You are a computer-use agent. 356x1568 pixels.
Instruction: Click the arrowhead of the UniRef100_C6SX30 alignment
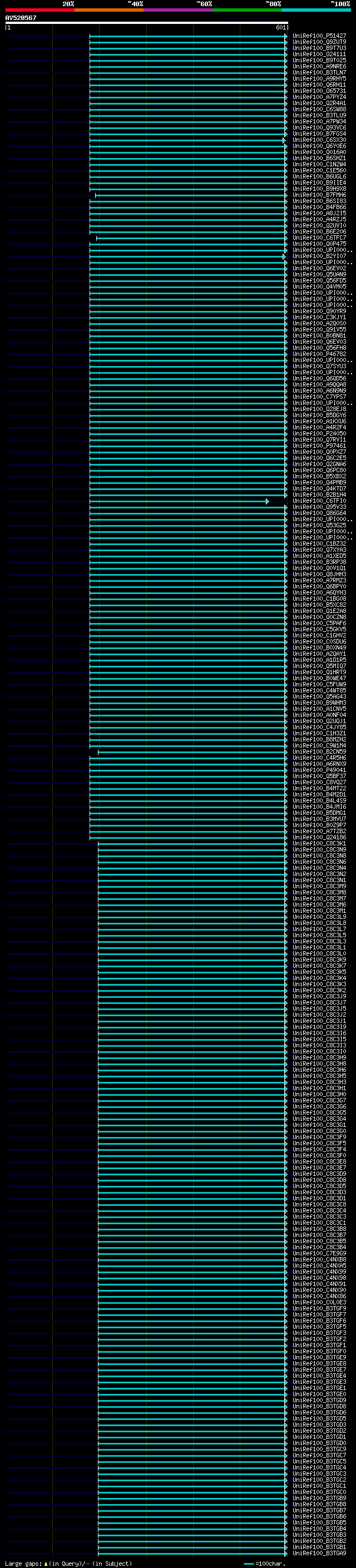[284, 140]
